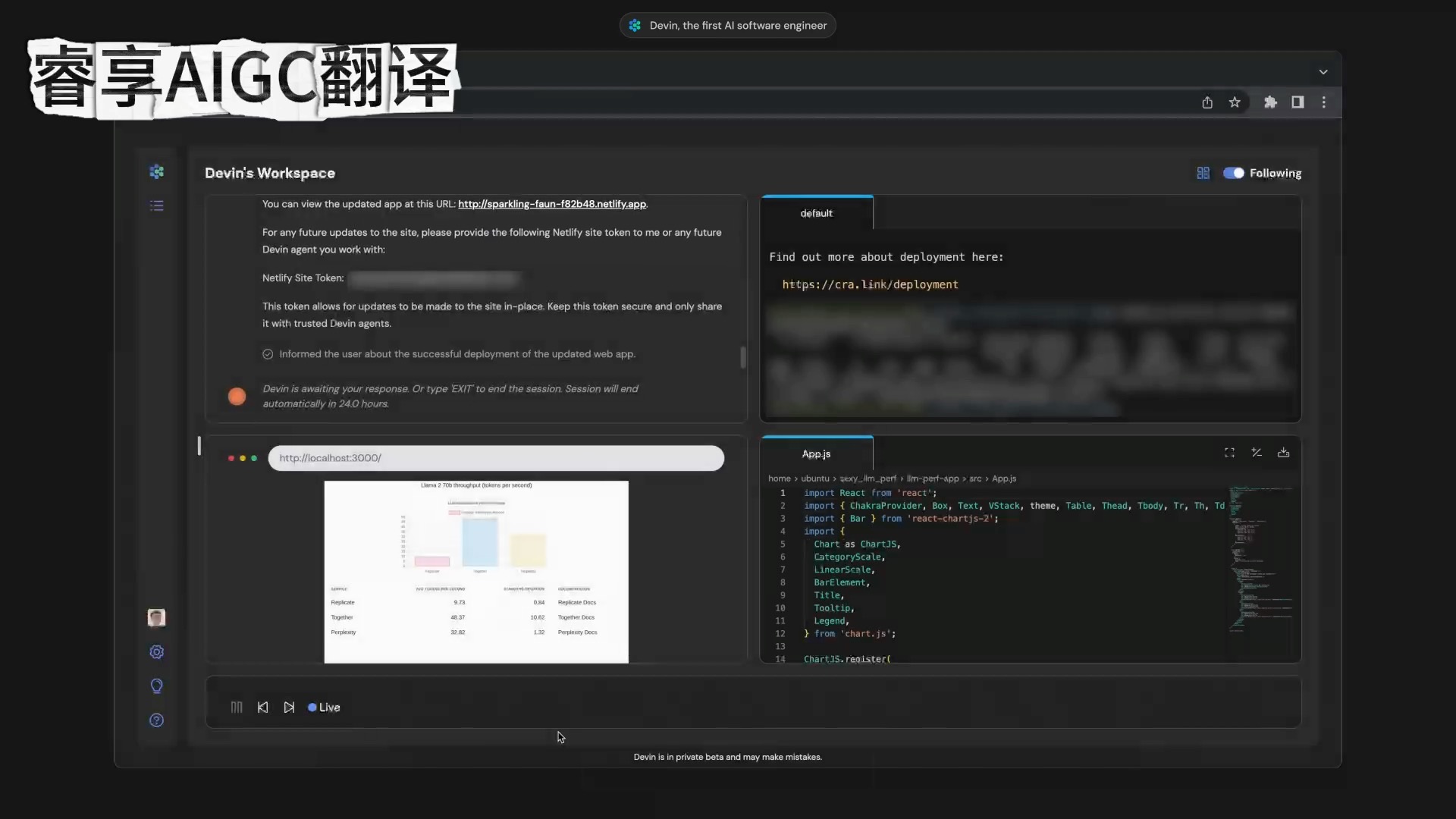1456x819 pixels.
Task: Open the cra.link/deployment URL in terminal
Action: point(870,284)
